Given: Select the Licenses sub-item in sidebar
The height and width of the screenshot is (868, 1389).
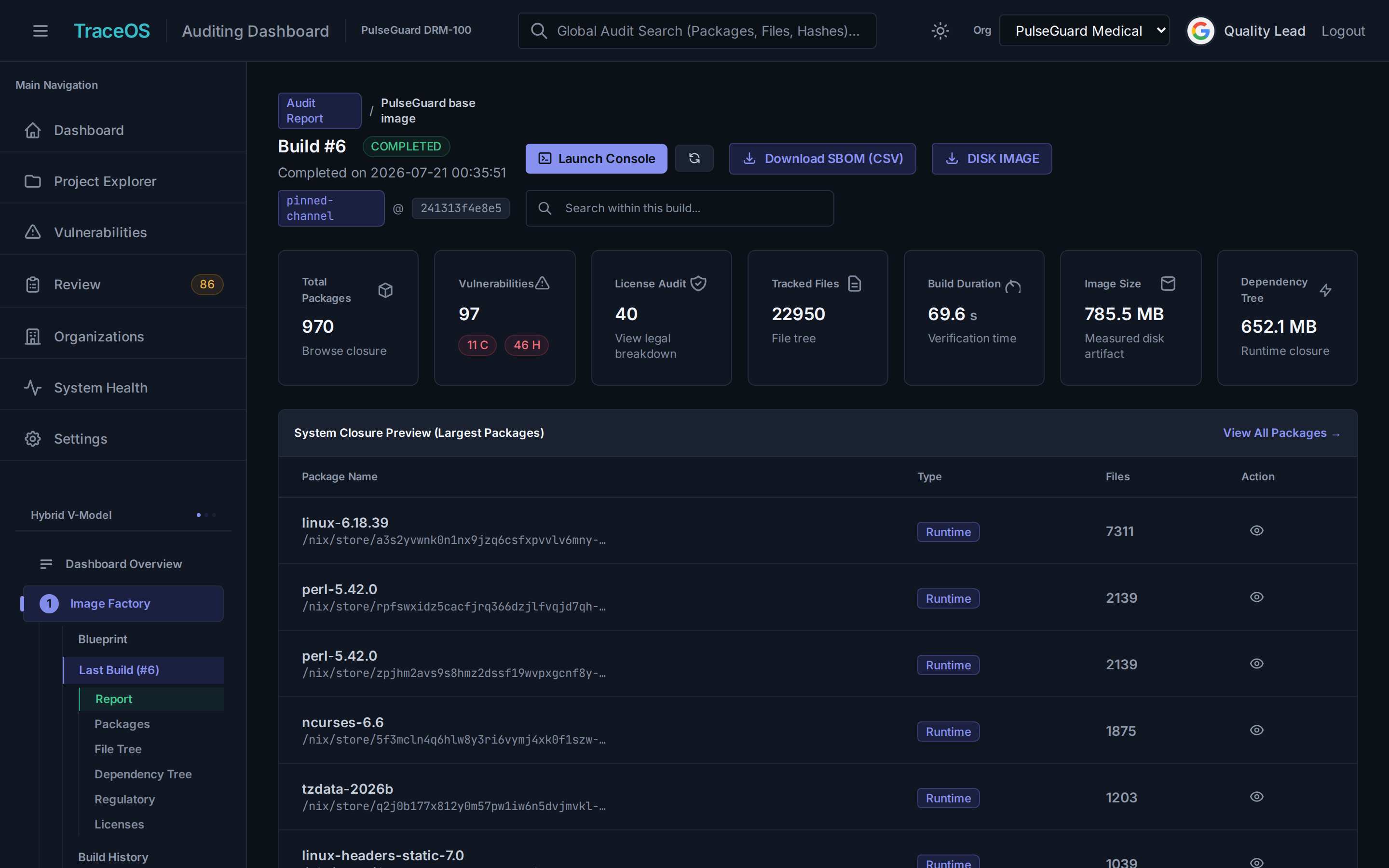Looking at the screenshot, I should [x=120, y=825].
